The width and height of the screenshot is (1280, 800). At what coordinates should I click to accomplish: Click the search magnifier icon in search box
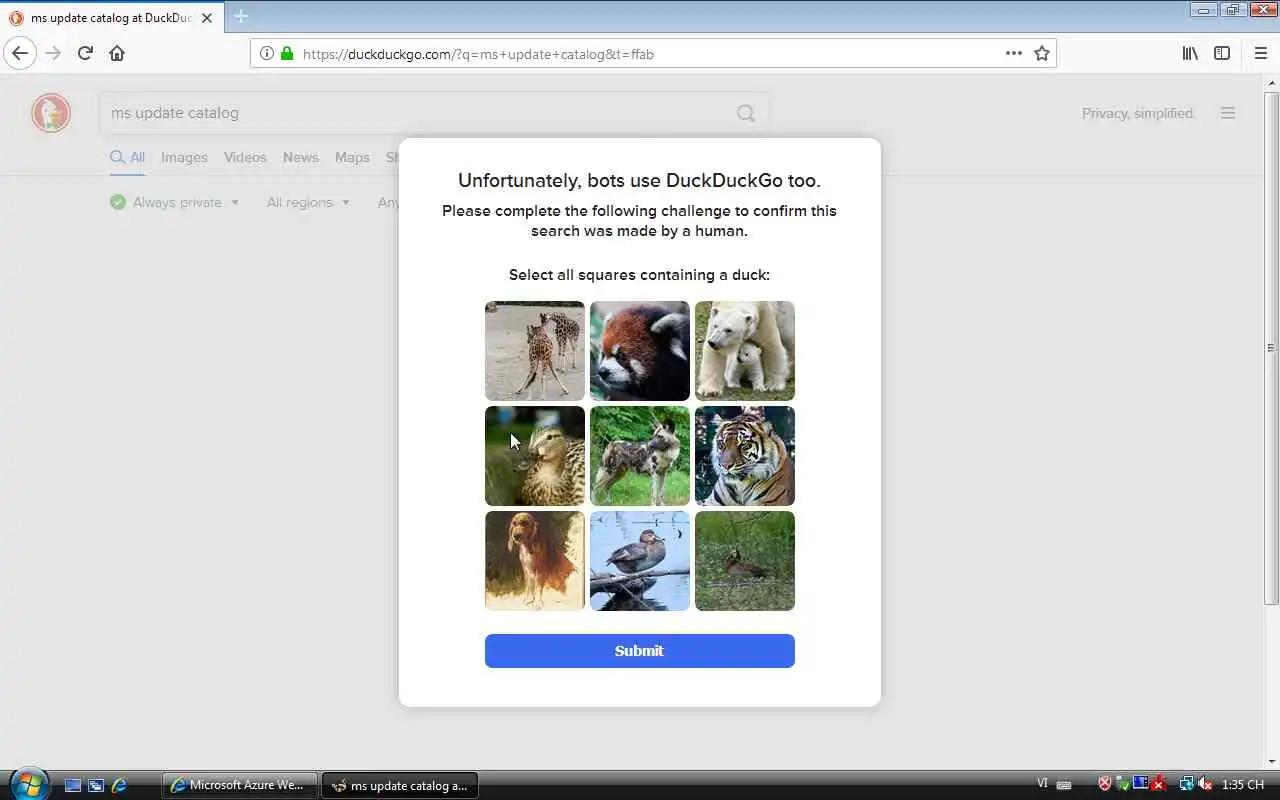coord(746,113)
